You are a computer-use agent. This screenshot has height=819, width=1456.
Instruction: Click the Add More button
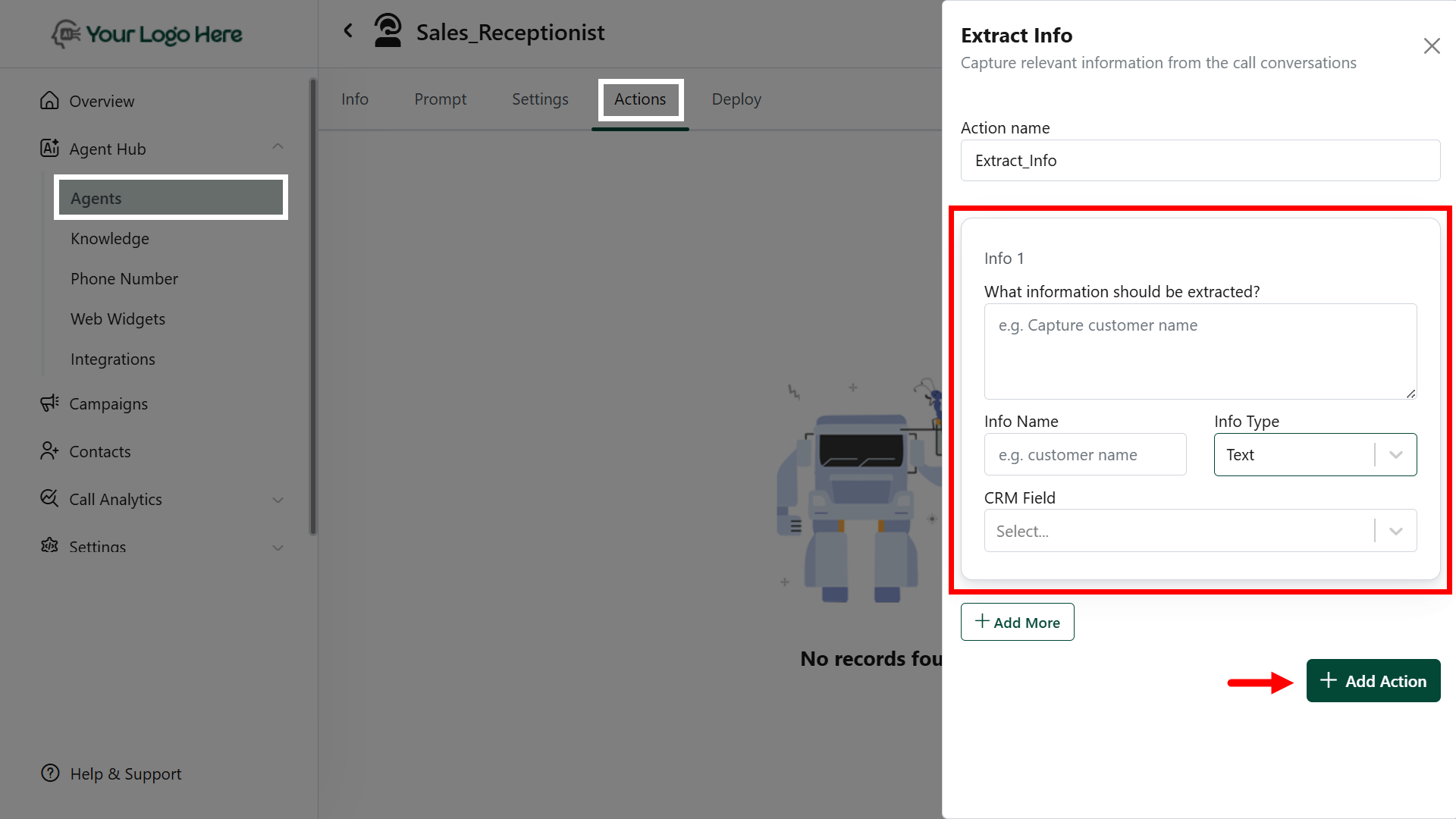tap(1017, 622)
